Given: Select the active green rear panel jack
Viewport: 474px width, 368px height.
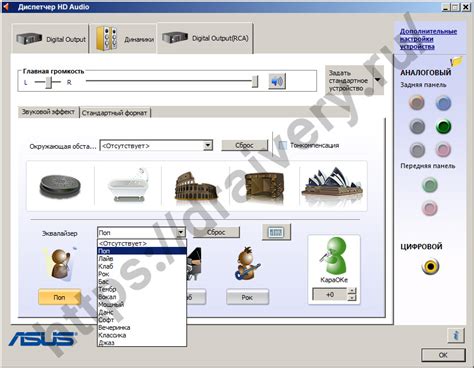Looking at the screenshot, I should coord(443,127).
